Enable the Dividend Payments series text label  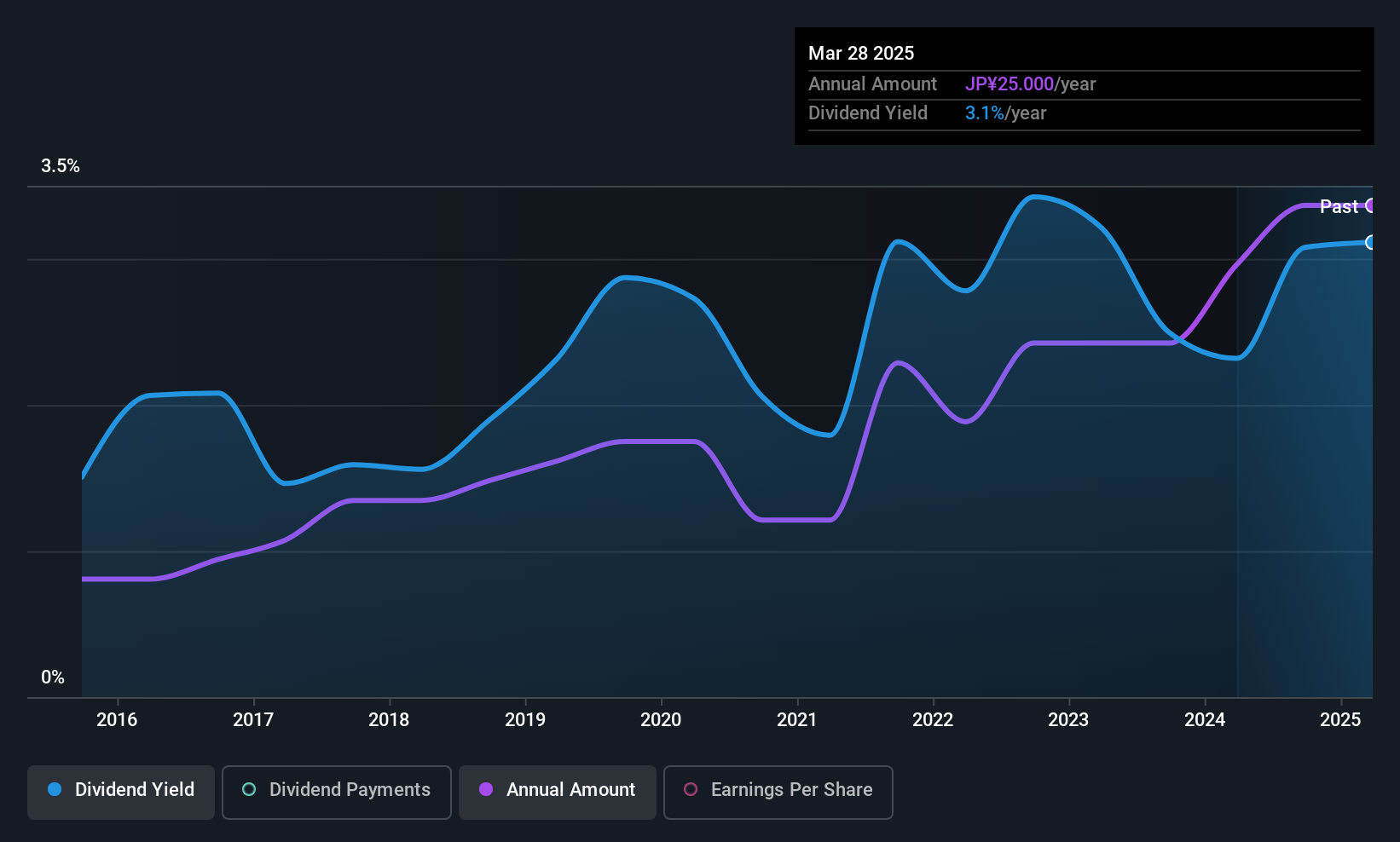click(x=350, y=789)
